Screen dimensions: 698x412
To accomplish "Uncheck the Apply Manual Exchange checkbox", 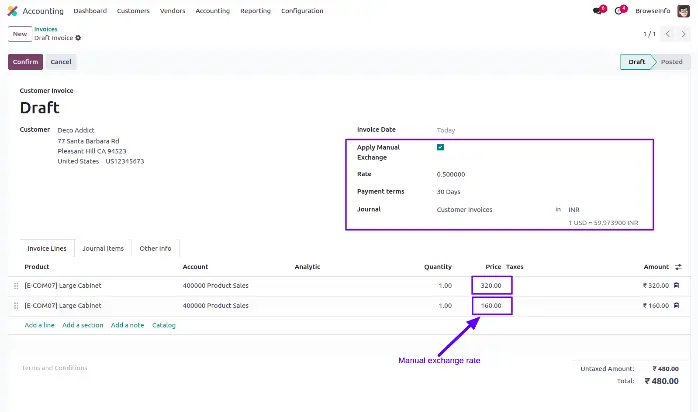I will (440, 147).
